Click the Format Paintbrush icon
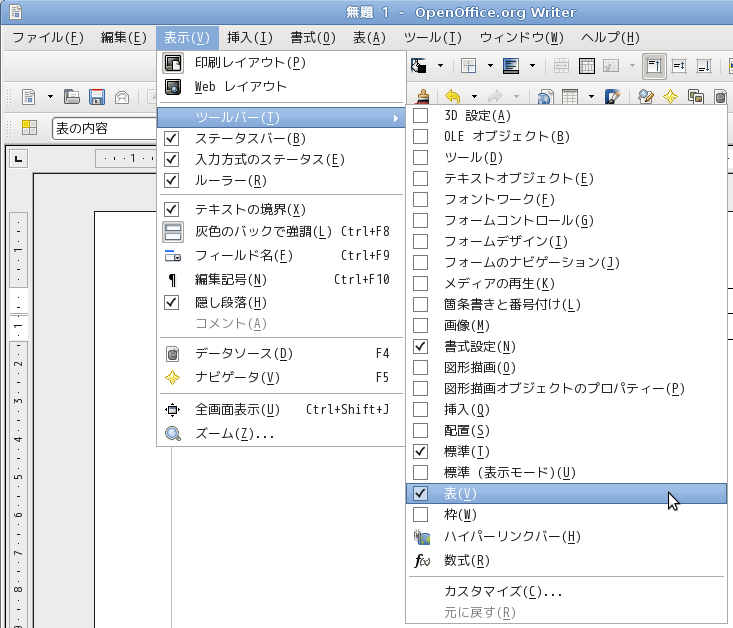 point(422,97)
